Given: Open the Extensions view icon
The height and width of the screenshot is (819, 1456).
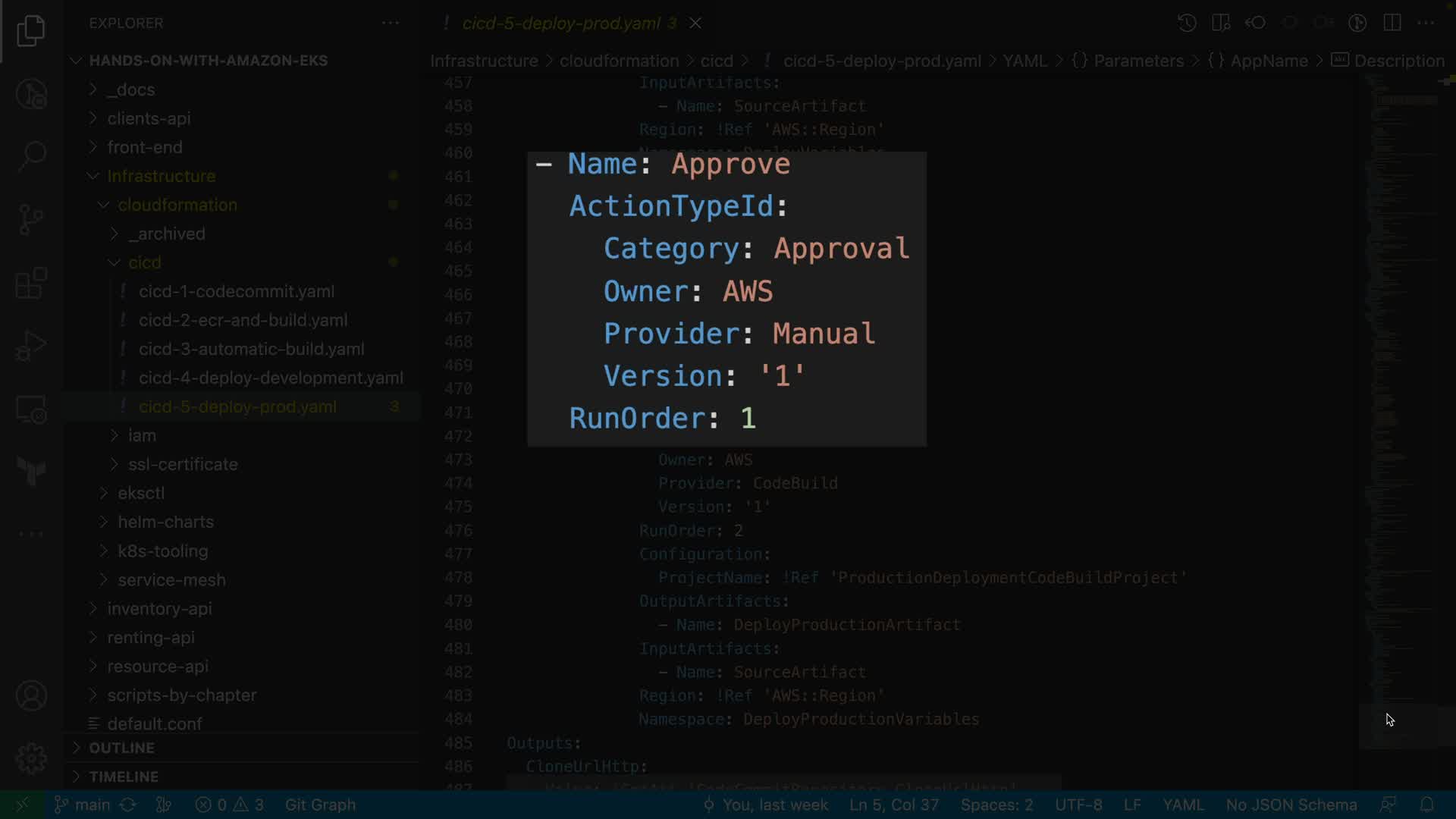Looking at the screenshot, I should pos(31,284).
